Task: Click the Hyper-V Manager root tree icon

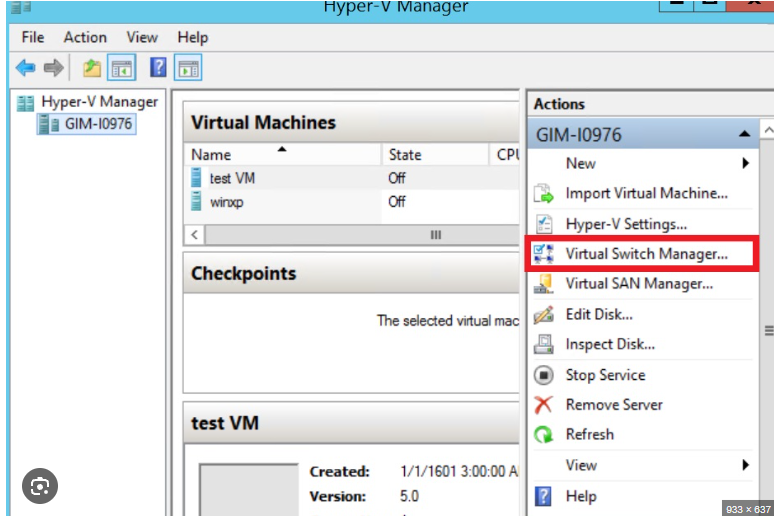Action: 26,103
